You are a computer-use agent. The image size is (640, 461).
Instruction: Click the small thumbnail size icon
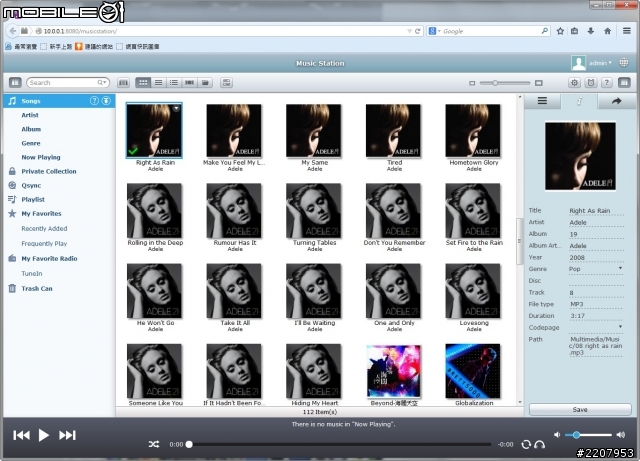pos(472,83)
